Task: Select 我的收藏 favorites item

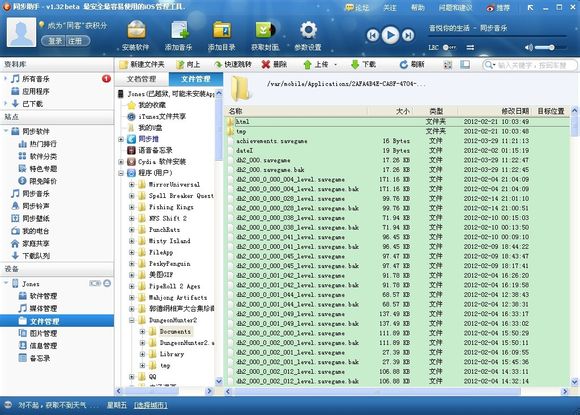Action: [x=152, y=105]
